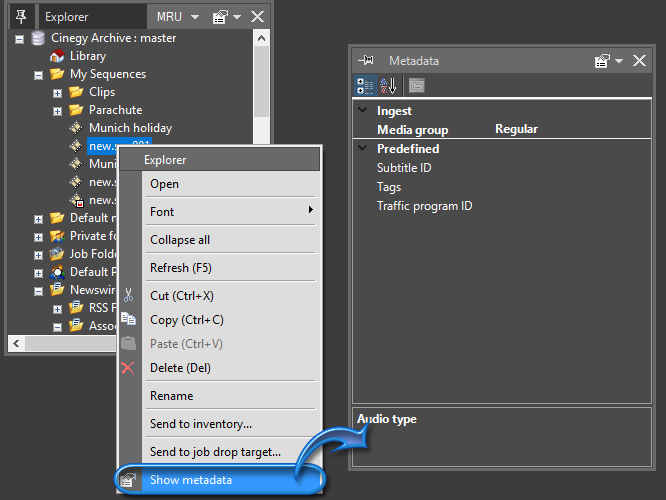Collapse the Predefined metadata section

[363, 149]
